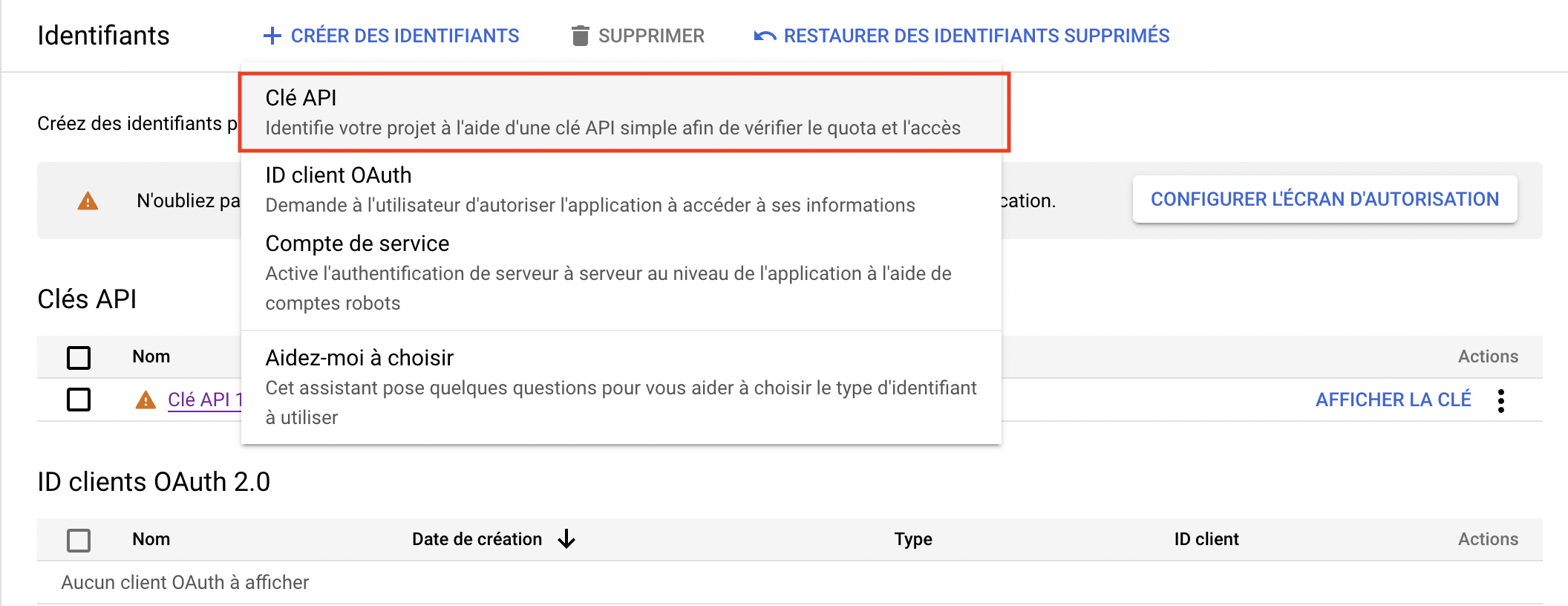The image size is (1568, 606).
Task: Choose the Clé API menu option
Action: [x=622, y=112]
